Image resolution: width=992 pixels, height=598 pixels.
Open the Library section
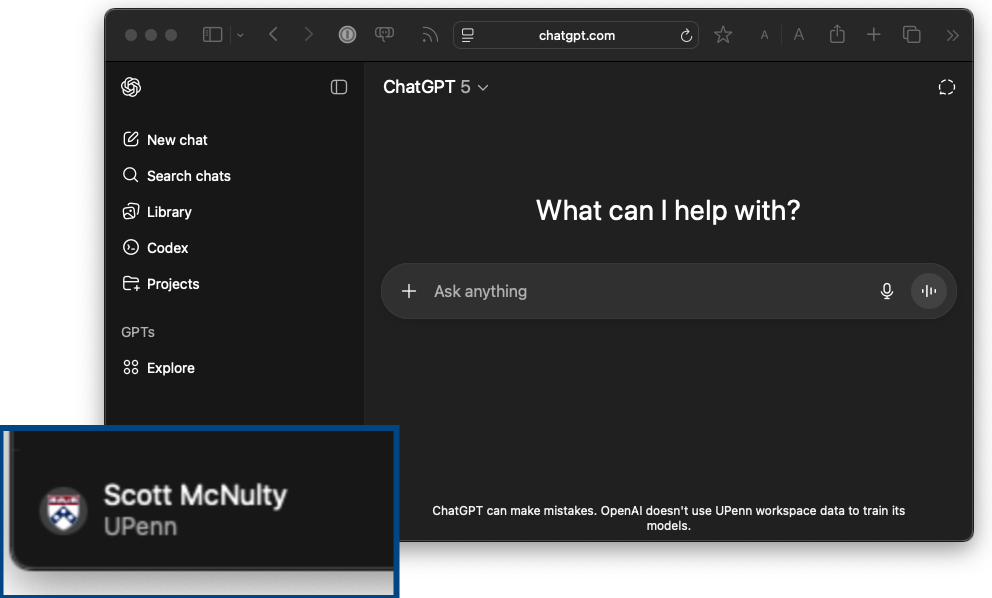click(157, 211)
